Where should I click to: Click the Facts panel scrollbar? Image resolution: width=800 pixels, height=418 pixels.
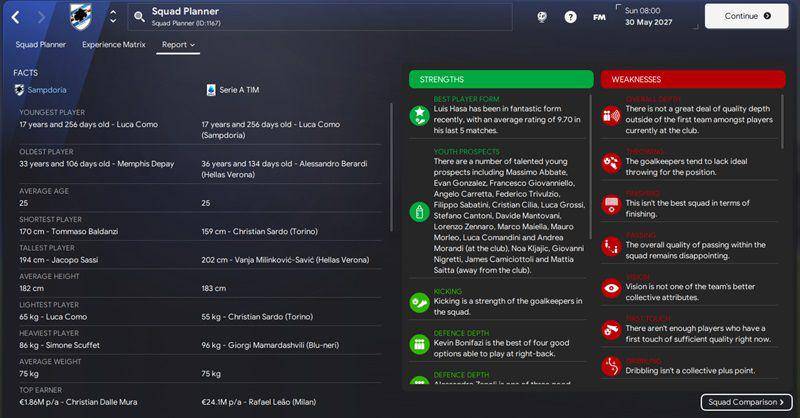point(391,167)
